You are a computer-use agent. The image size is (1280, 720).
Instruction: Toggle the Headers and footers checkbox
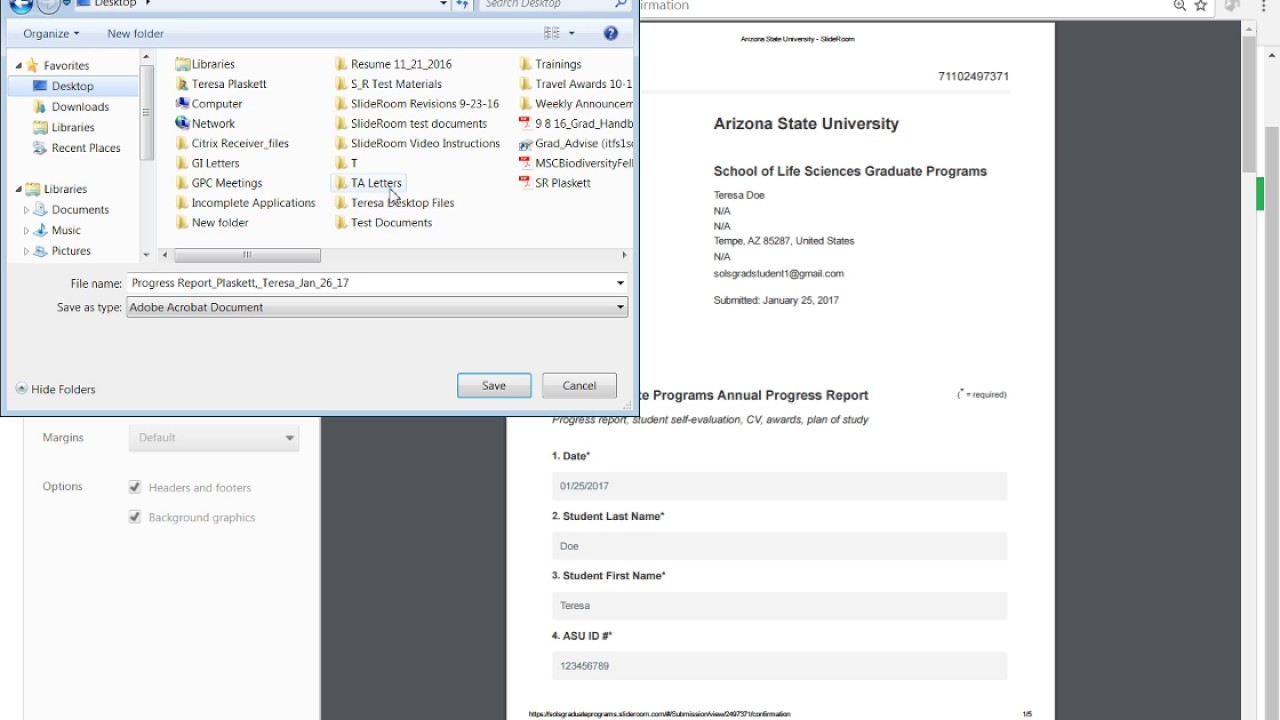click(x=135, y=487)
